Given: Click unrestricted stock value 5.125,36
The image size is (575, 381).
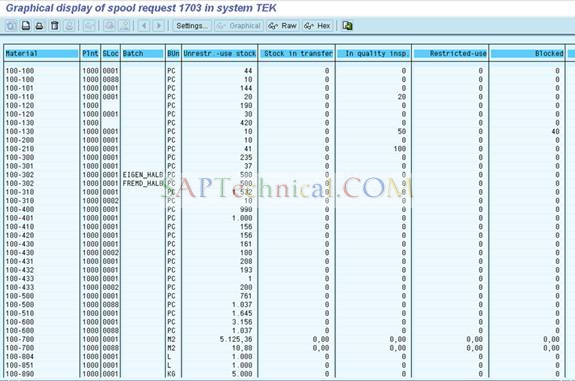Looking at the screenshot, I should pos(236,339).
